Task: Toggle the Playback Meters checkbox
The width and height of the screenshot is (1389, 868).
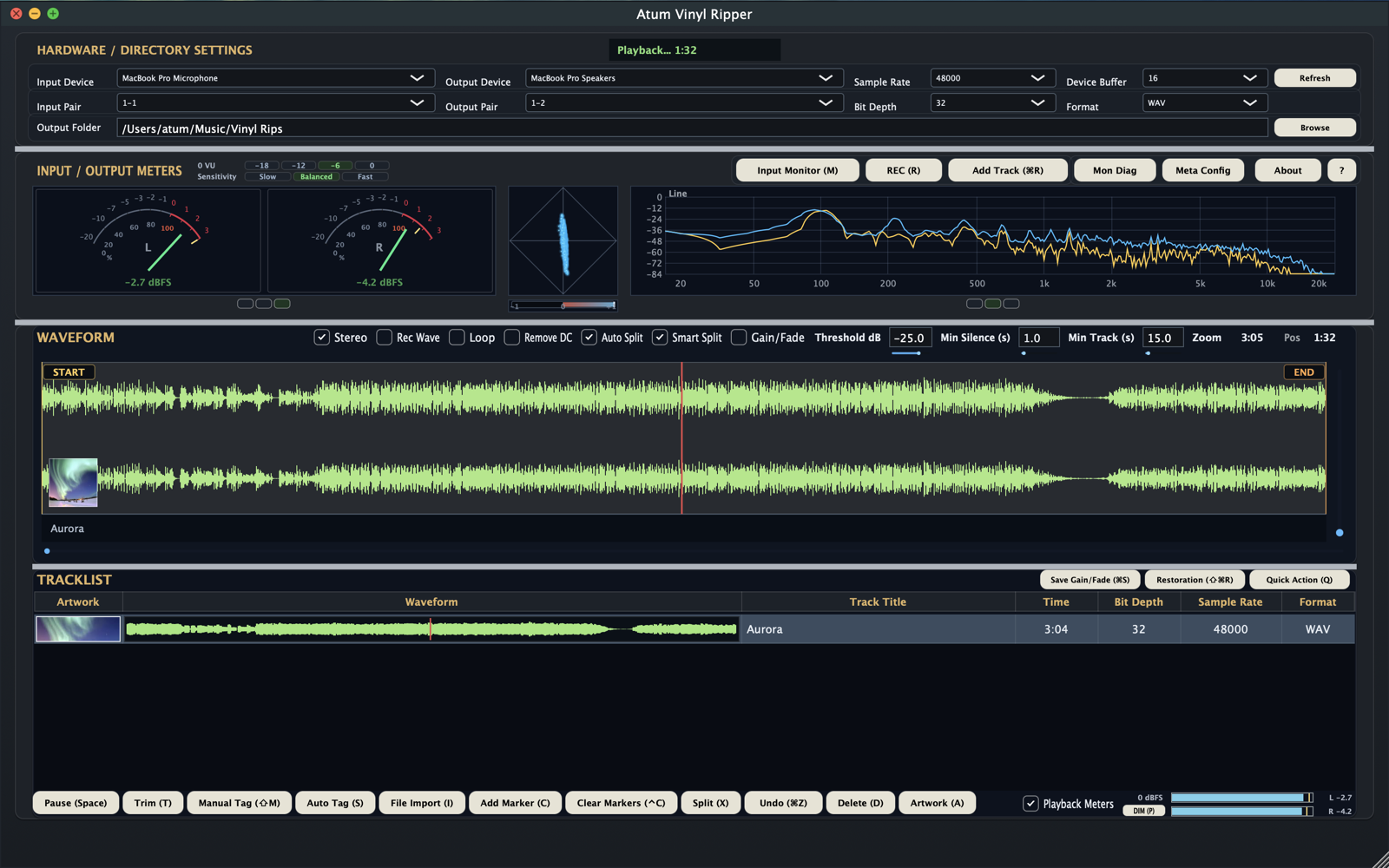Action: point(1031,803)
